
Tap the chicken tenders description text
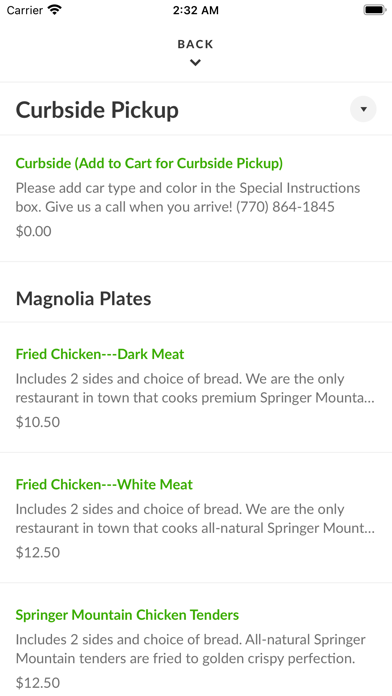click(191, 649)
